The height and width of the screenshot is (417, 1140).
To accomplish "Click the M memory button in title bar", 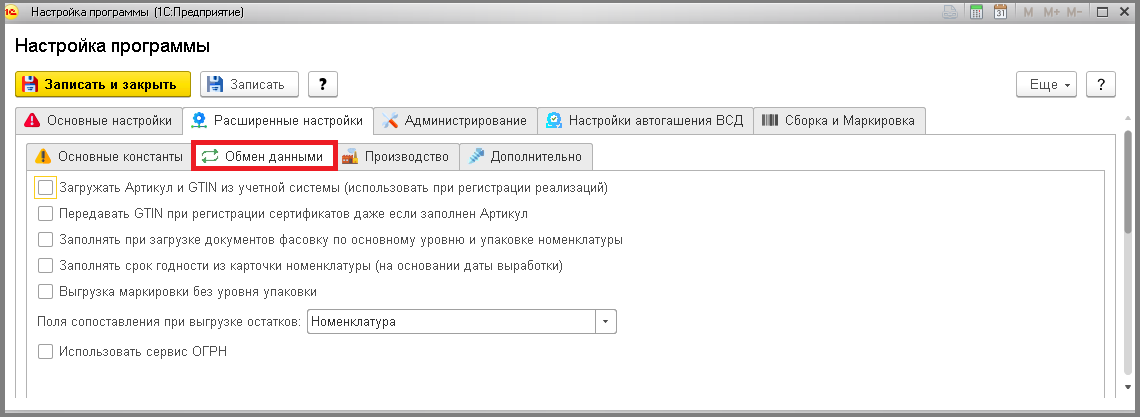I will coord(1028,12).
